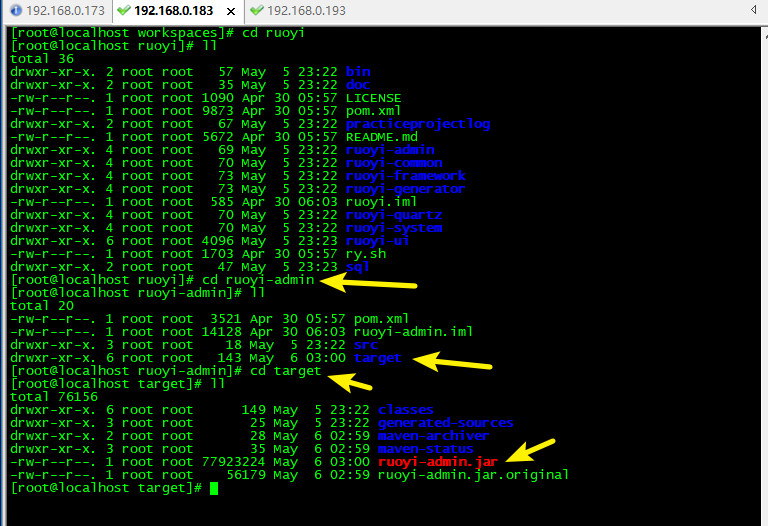Click the 'cd target' command line

(286, 371)
